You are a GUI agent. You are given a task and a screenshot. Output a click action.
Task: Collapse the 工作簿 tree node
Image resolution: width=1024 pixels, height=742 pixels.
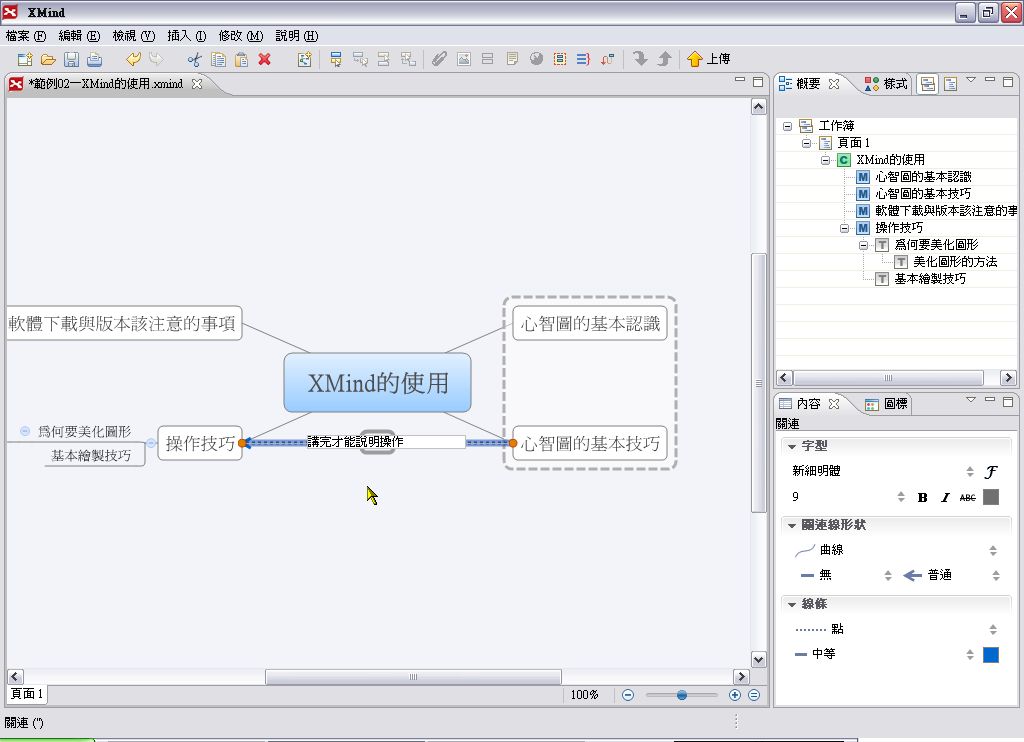pos(787,126)
